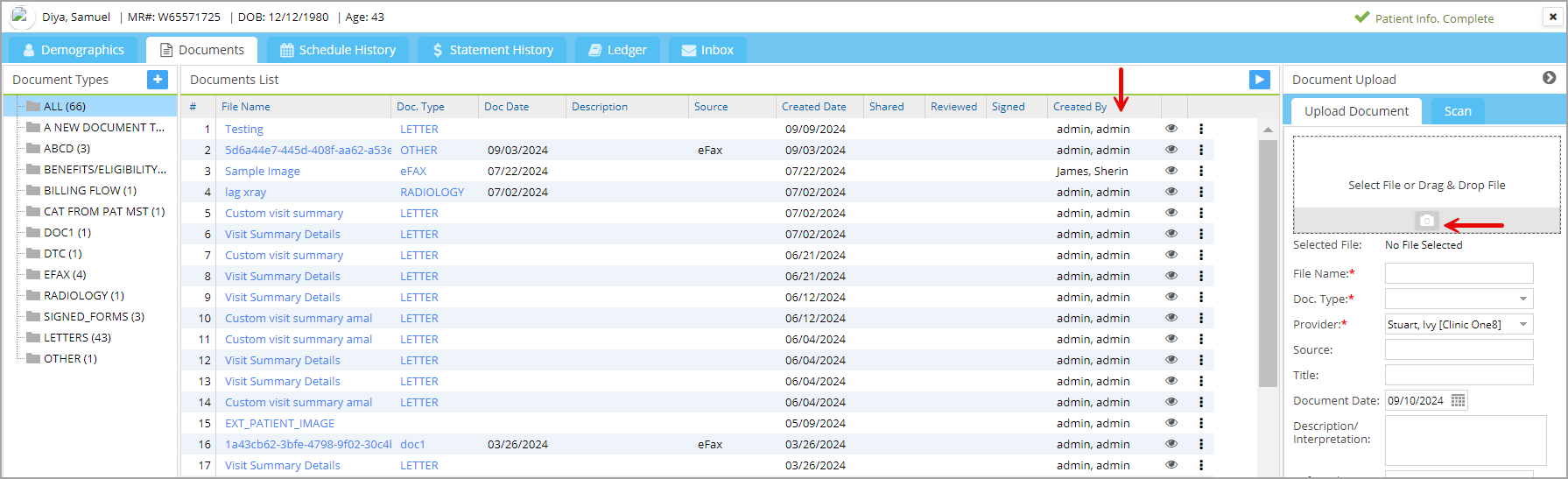
Task: Open the Sample Image file link
Action: [262, 172]
